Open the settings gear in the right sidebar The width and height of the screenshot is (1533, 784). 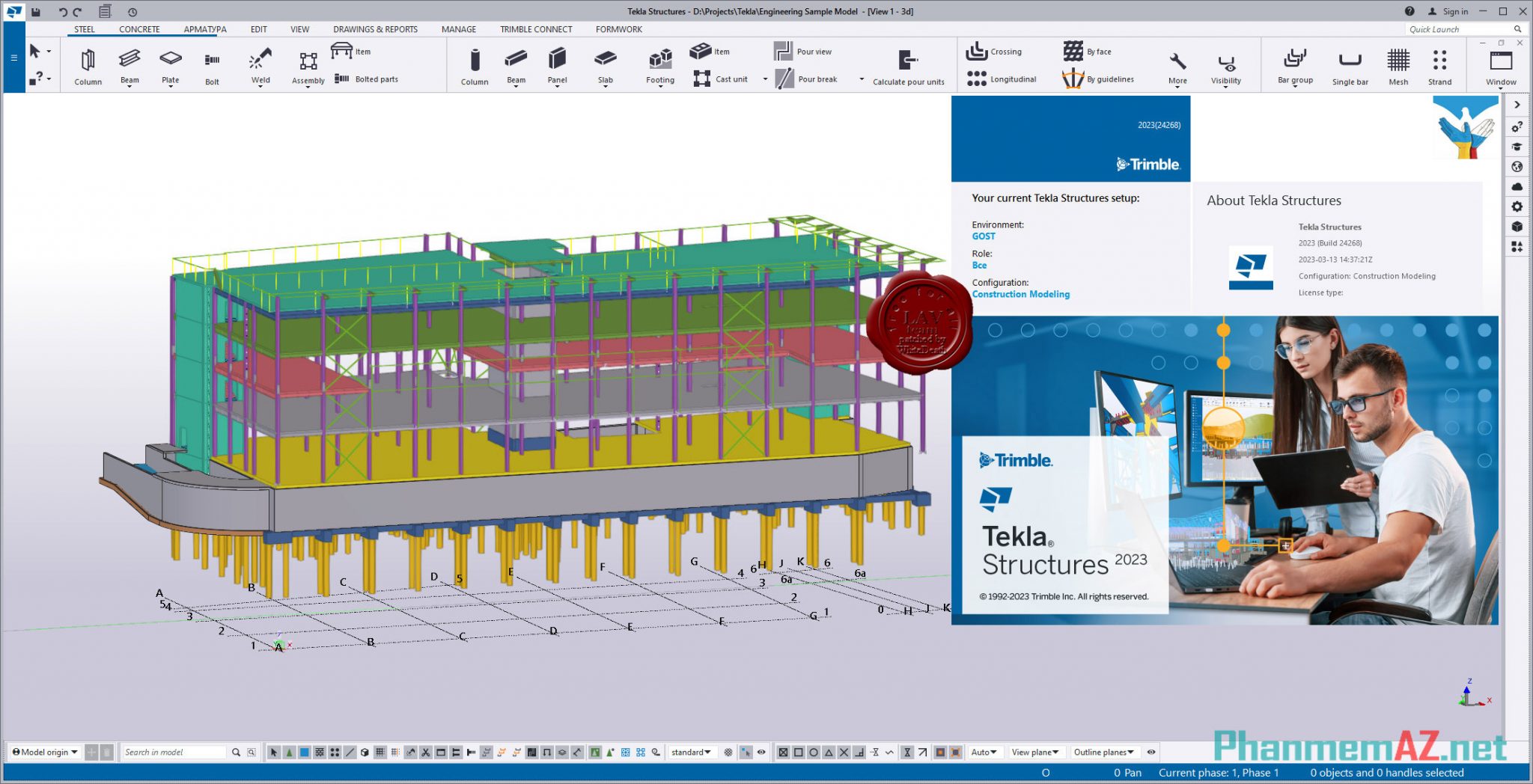[1517, 206]
